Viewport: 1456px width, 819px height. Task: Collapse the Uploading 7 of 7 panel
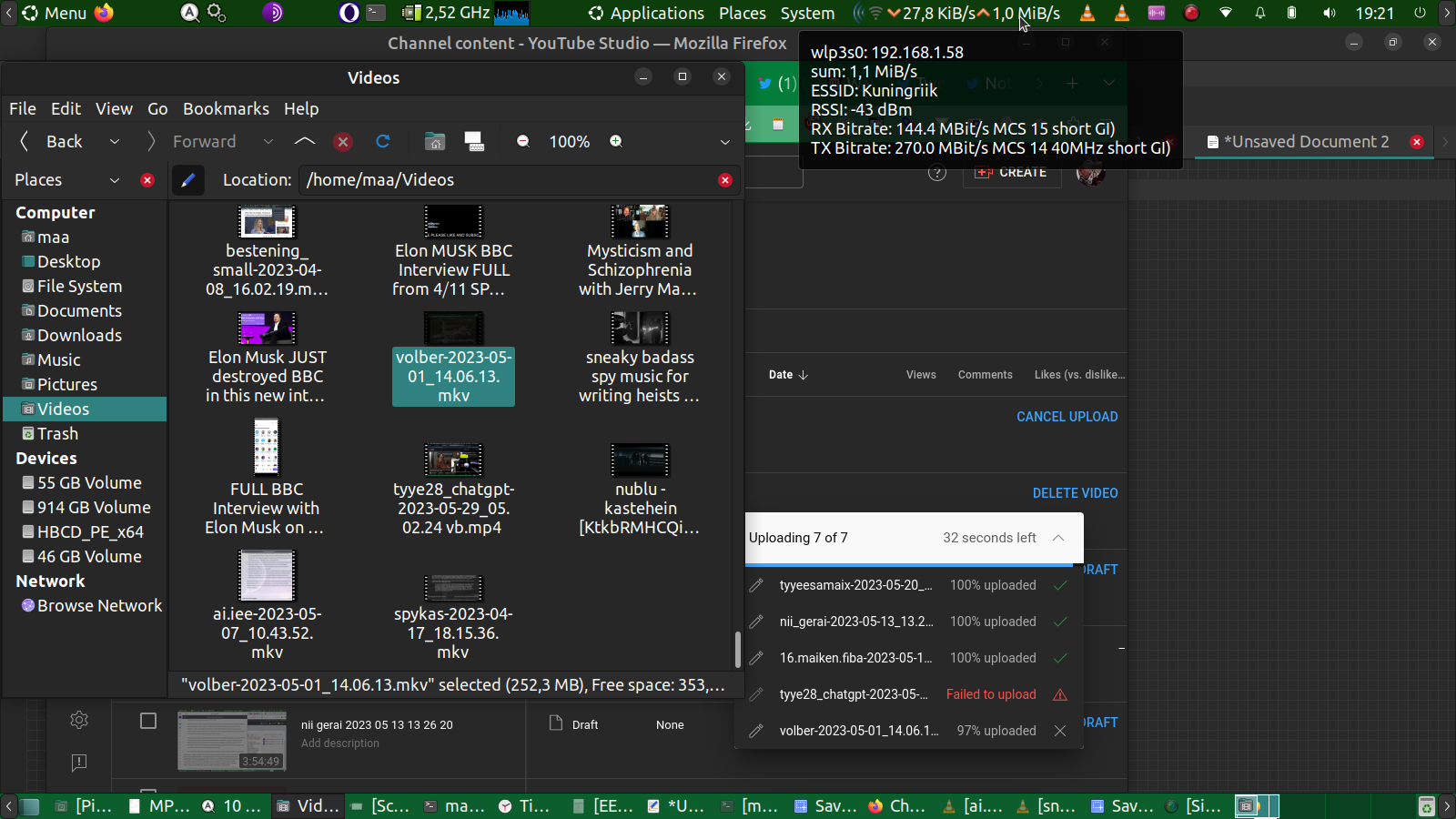tap(1058, 538)
